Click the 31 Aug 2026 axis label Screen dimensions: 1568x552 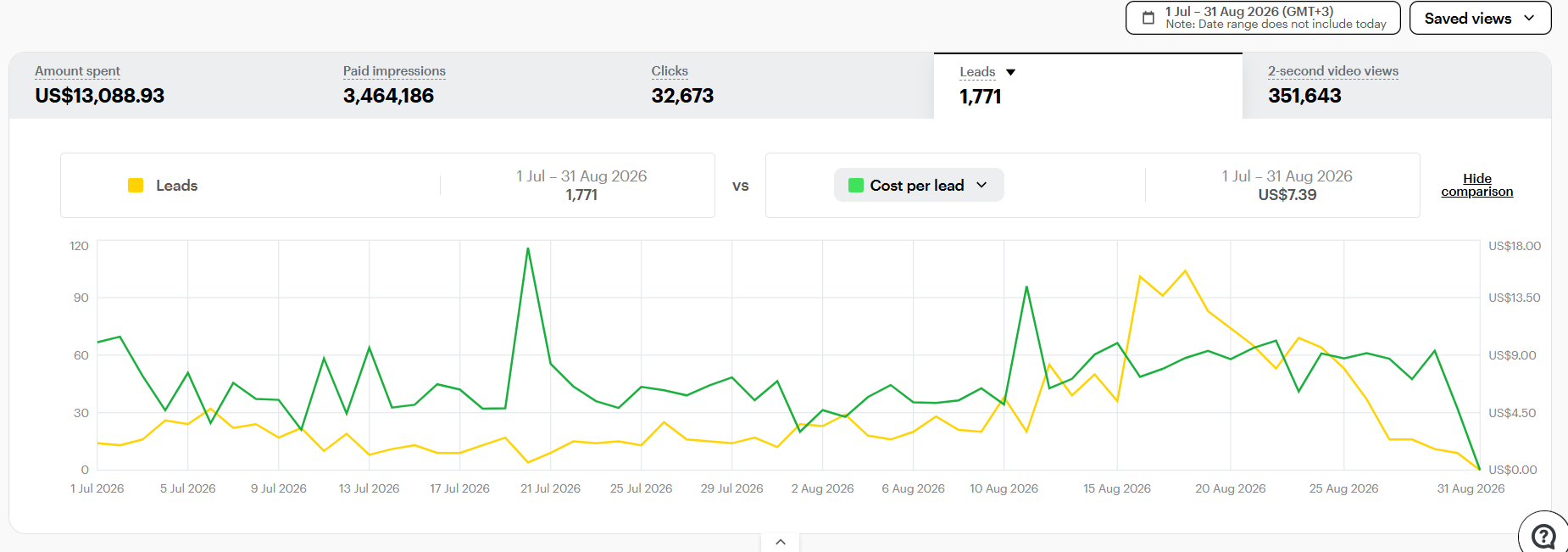point(1471,488)
